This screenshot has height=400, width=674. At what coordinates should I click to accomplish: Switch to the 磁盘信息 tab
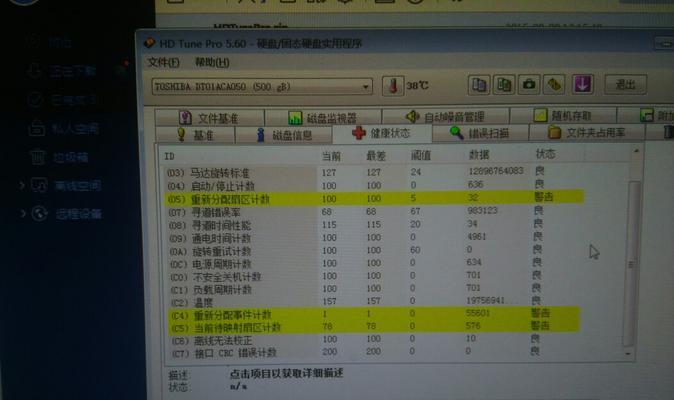(x=284, y=135)
